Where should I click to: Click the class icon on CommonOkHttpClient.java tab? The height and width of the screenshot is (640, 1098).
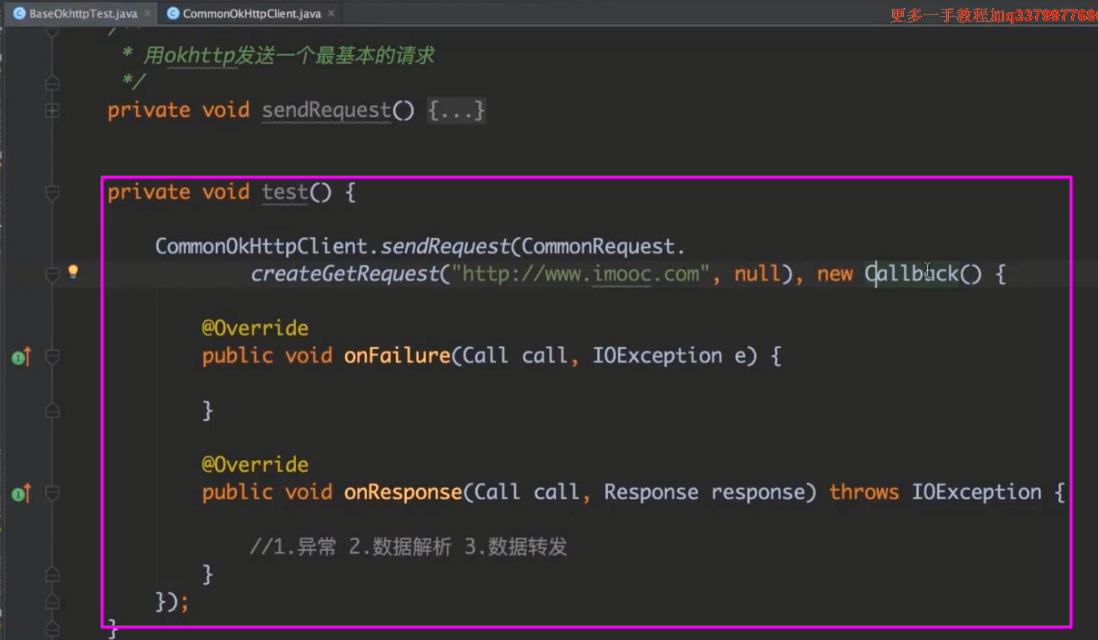(x=172, y=13)
